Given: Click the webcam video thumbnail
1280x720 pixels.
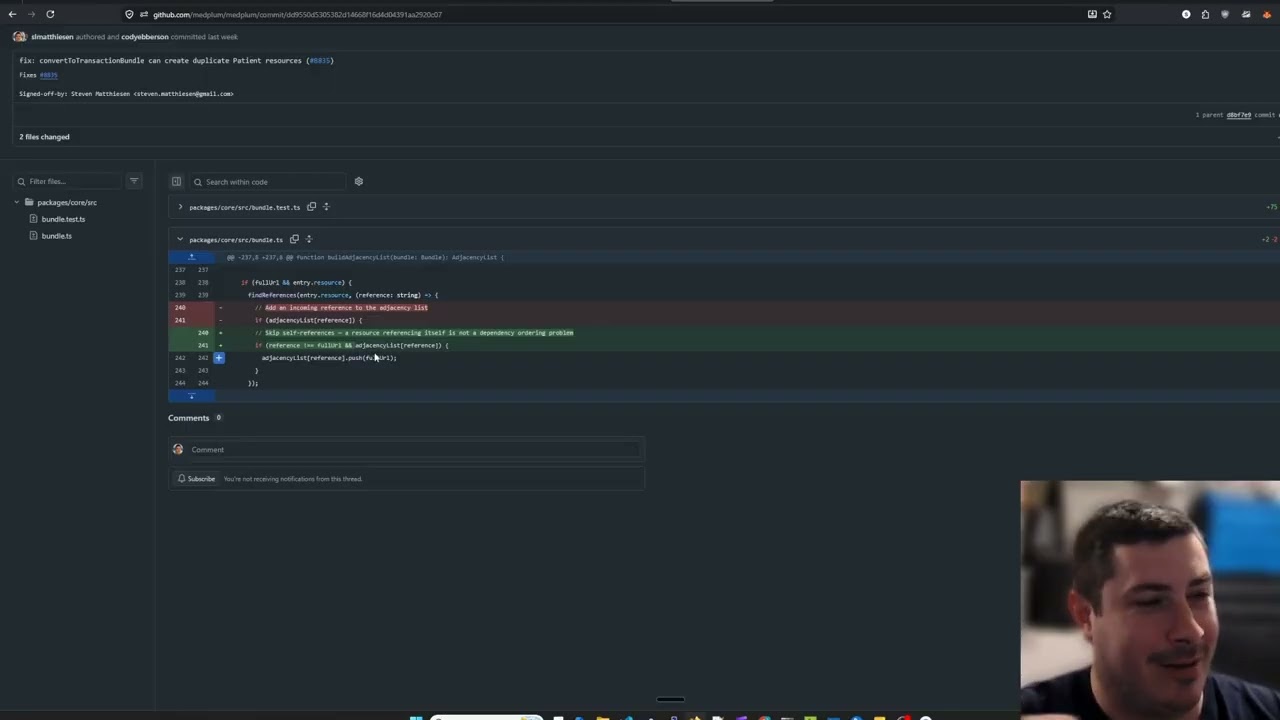Looking at the screenshot, I should pos(1150,600).
